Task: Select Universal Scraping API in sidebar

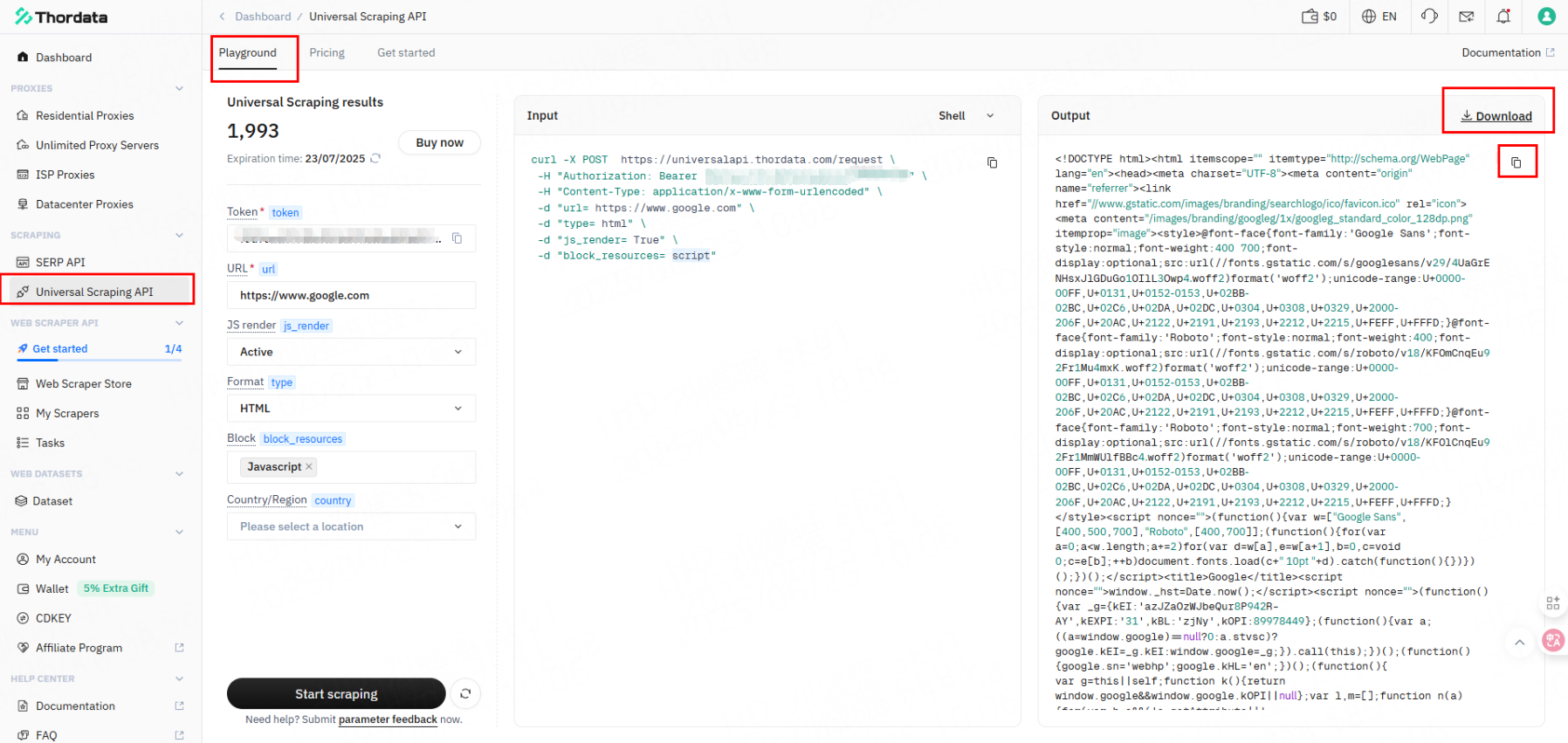Action: click(x=97, y=292)
